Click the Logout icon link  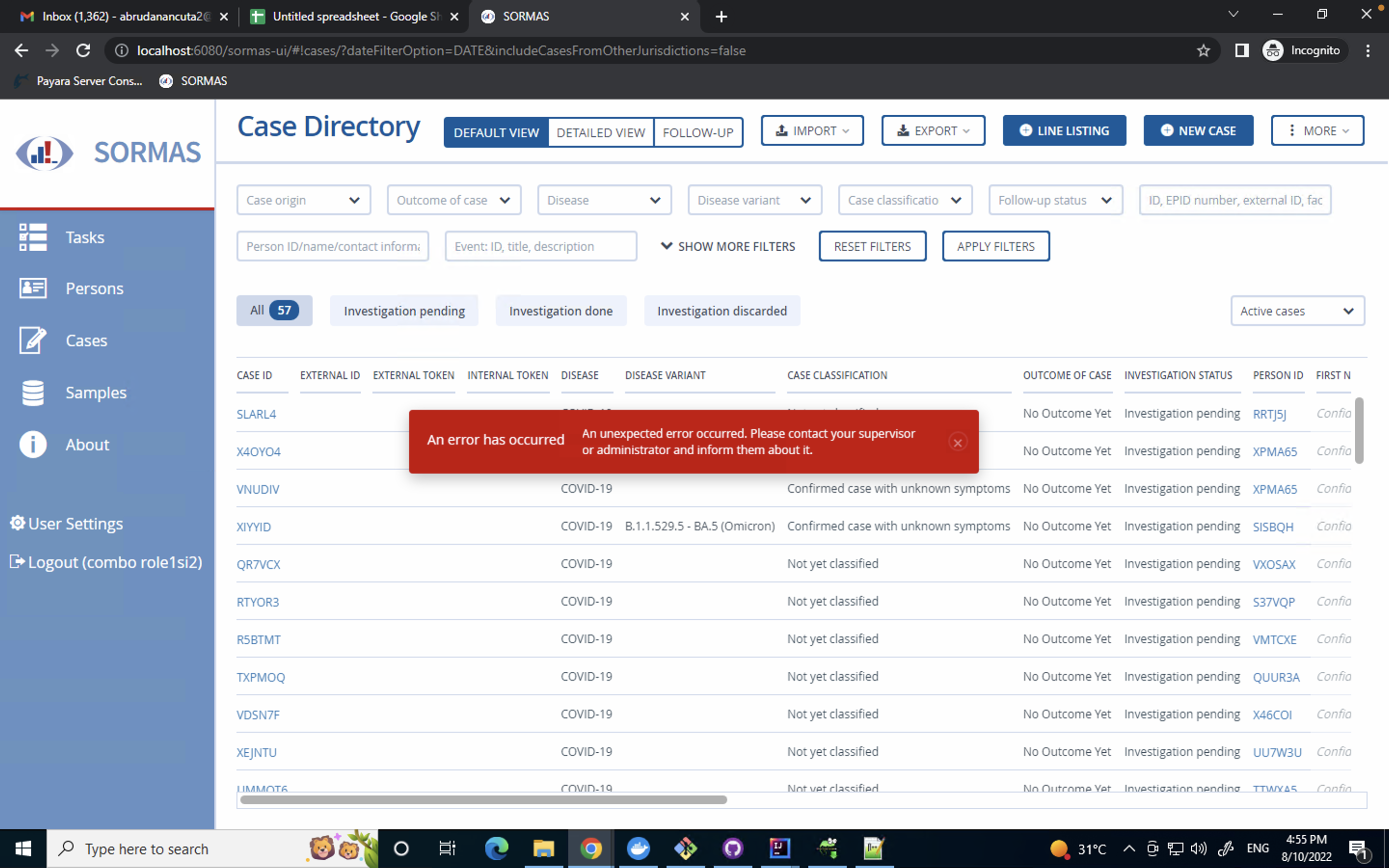click(x=18, y=561)
